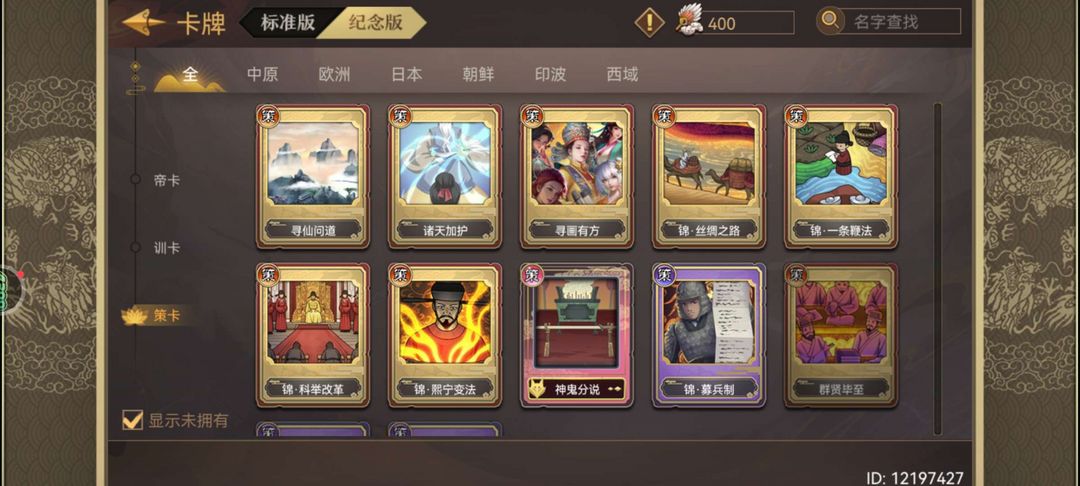The image size is (1080, 486).
Task: Choose the 帝卡 category
Action: 167,180
